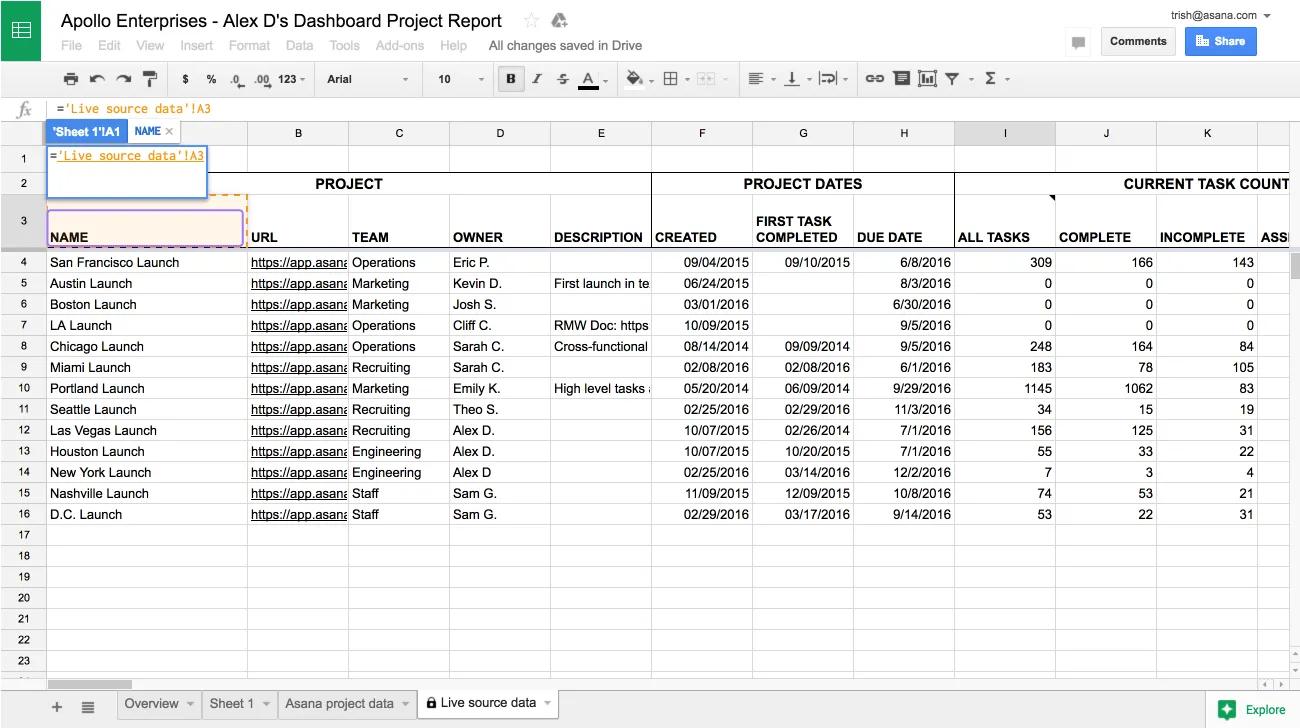Click the Undo arrow icon

click(97, 79)
